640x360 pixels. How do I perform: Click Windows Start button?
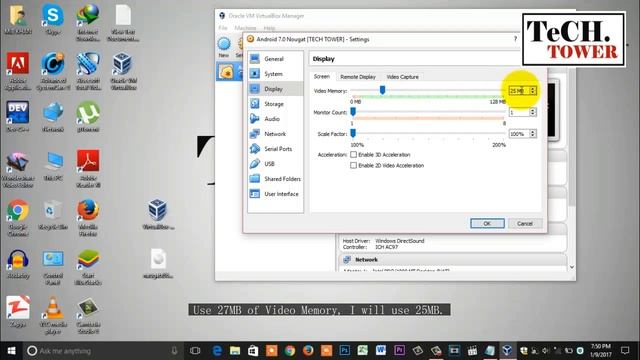point(11,351)
